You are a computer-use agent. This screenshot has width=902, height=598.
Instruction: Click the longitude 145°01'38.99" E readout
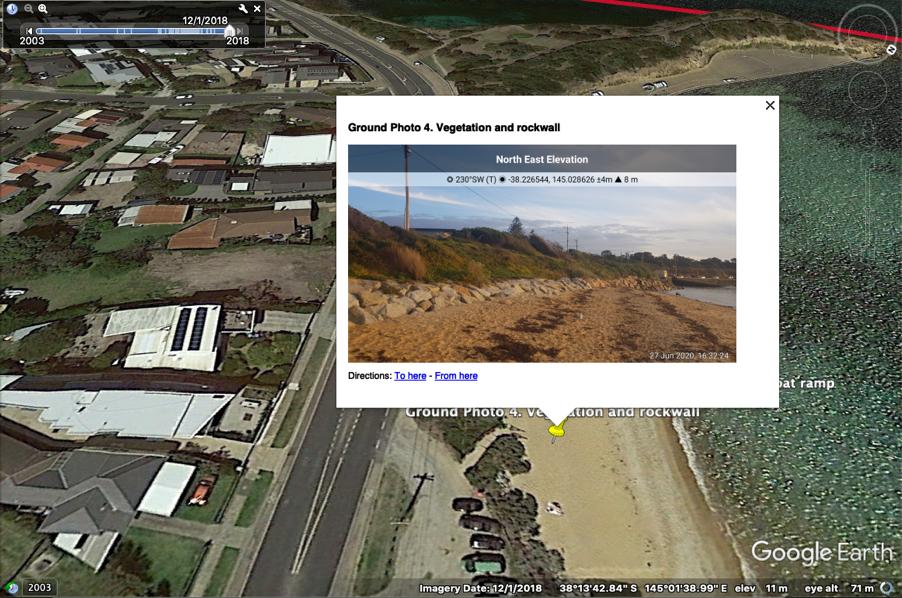click(x=686, y=588)
